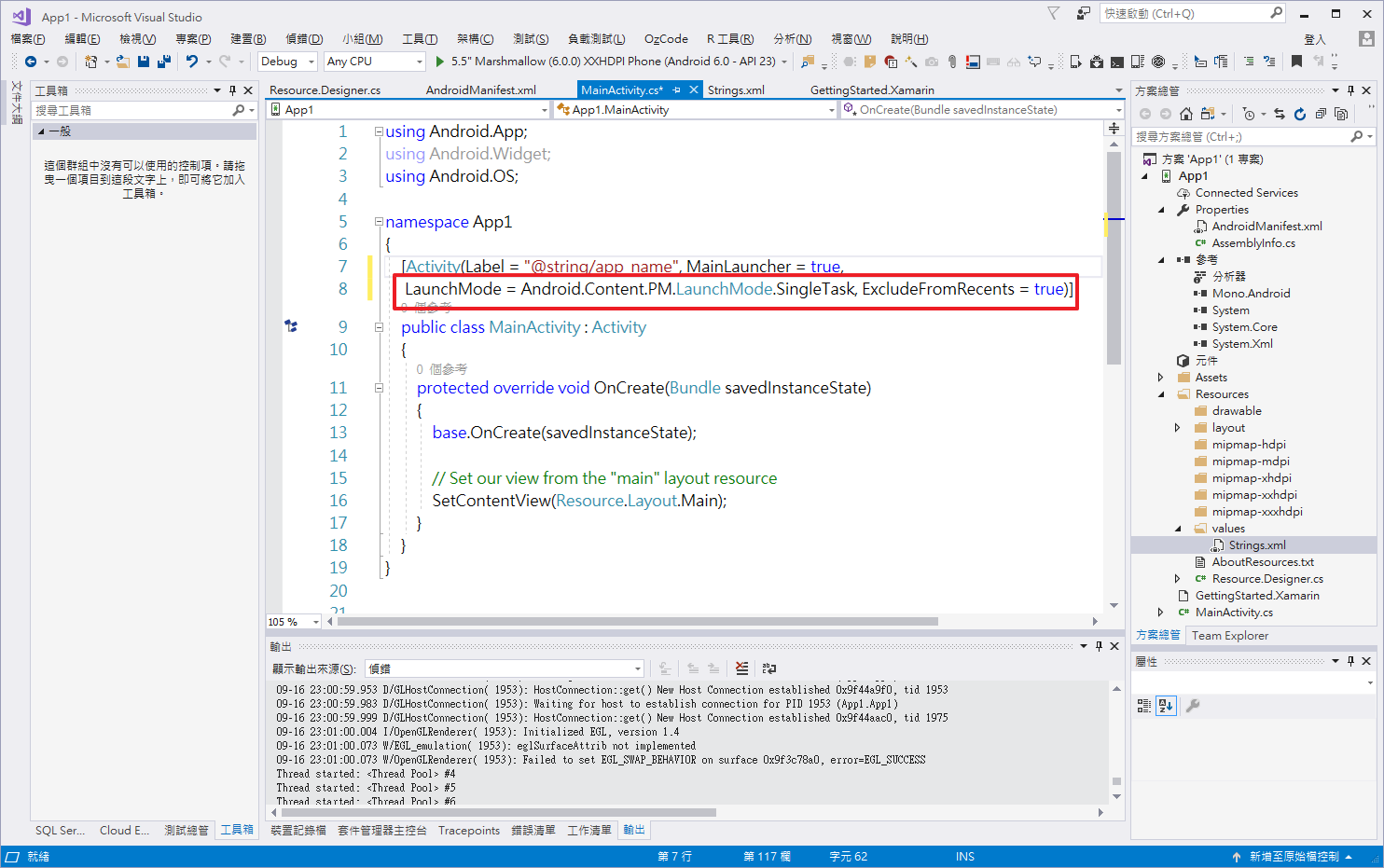
Task: Pin the Toolbox panel with auto-hide
Action: pyautogui.click(x=232, y=90)
